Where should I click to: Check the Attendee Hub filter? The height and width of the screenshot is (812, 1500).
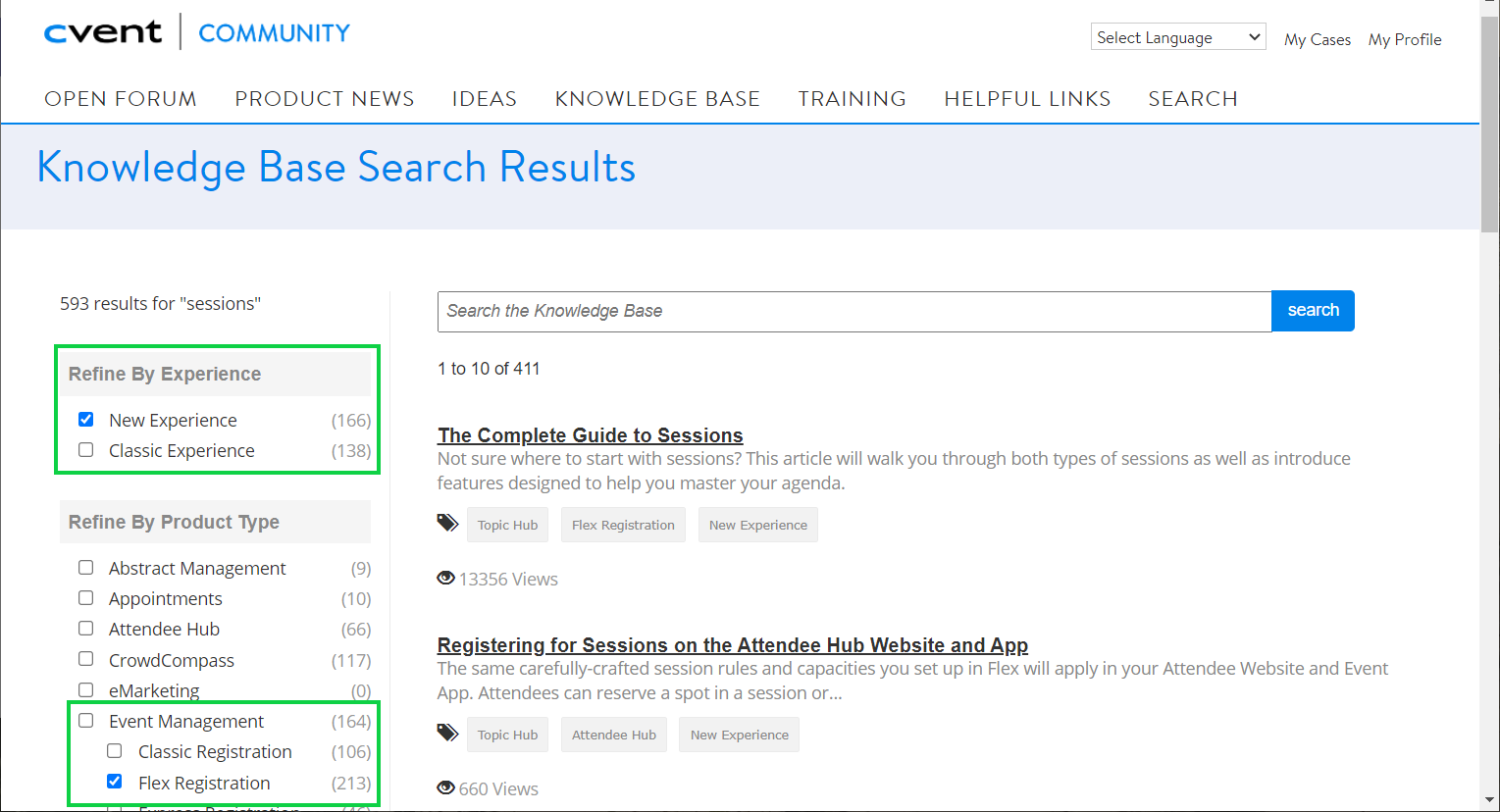86,629
